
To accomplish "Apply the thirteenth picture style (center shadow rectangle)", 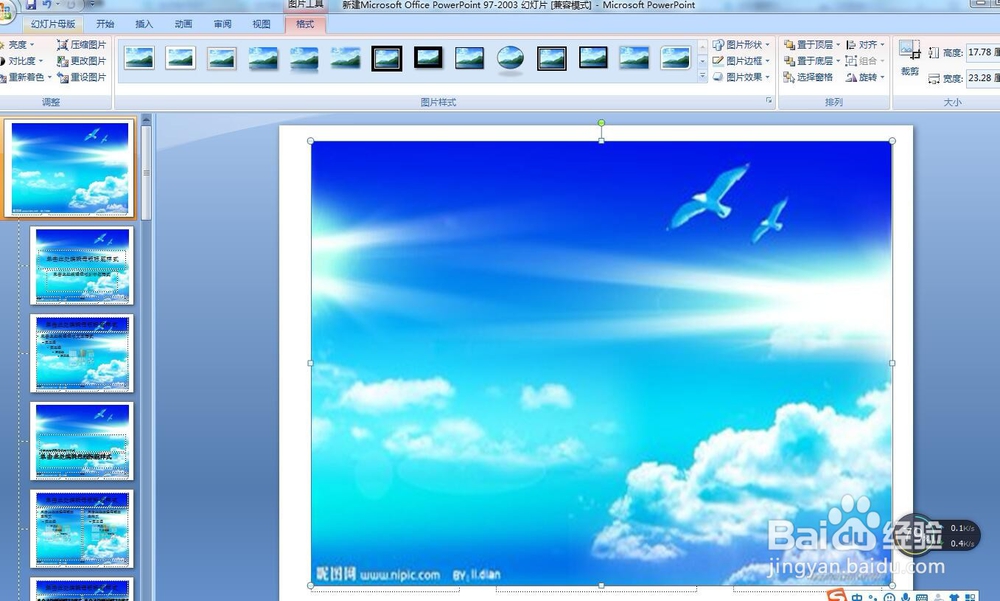I will (x=634, y=58).
